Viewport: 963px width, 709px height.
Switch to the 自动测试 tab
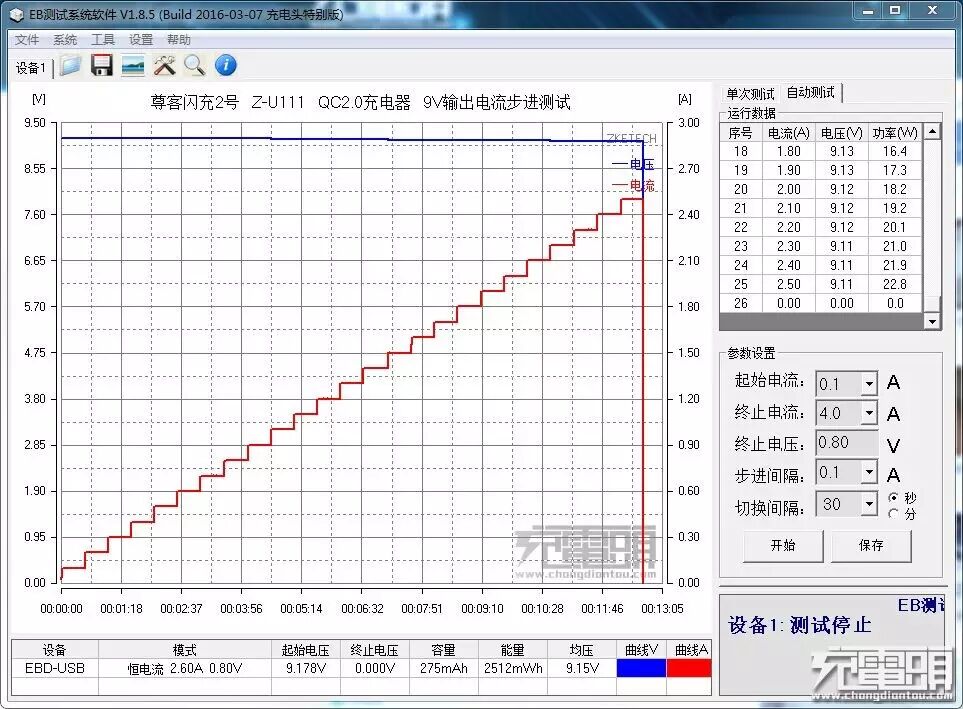pos(811,93)
